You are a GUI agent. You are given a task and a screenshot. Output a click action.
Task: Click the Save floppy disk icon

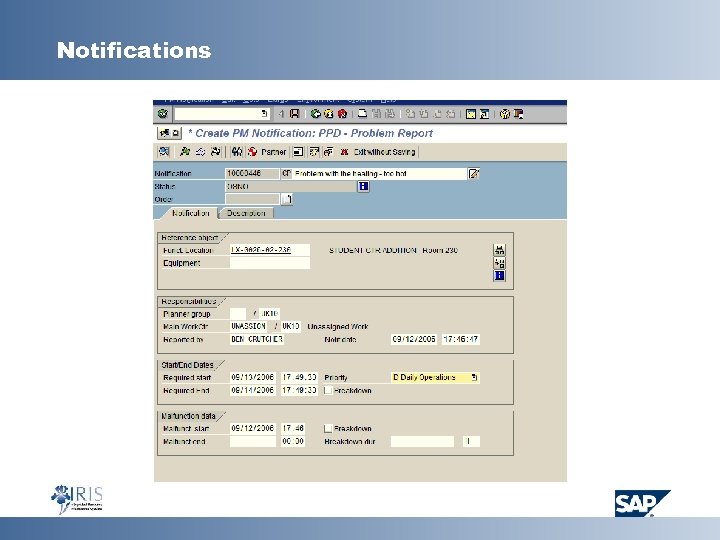pyautogui.click(x=294, y=114)
